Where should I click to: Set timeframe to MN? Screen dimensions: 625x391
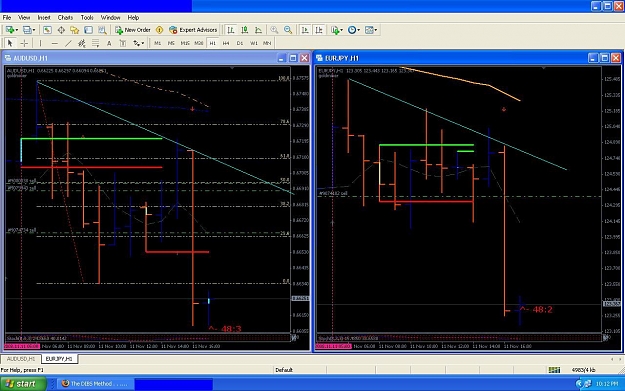(267, 43)
